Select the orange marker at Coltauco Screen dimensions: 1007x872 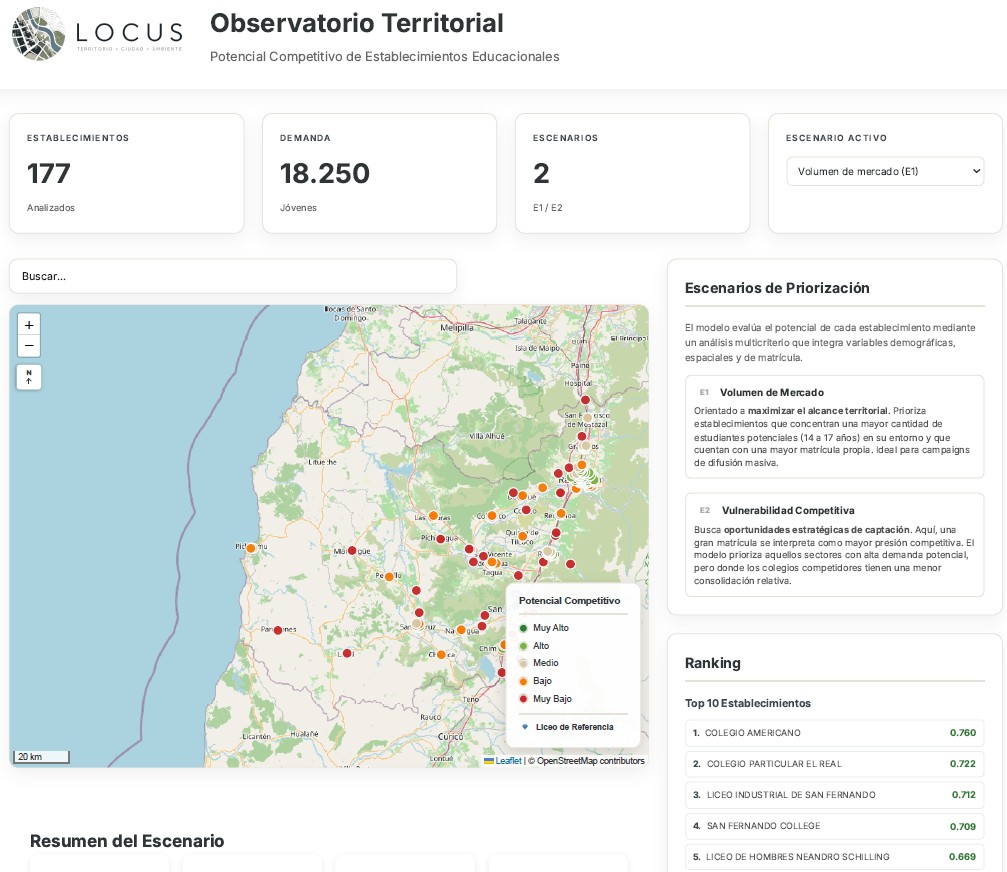click(x=491, y=516)
